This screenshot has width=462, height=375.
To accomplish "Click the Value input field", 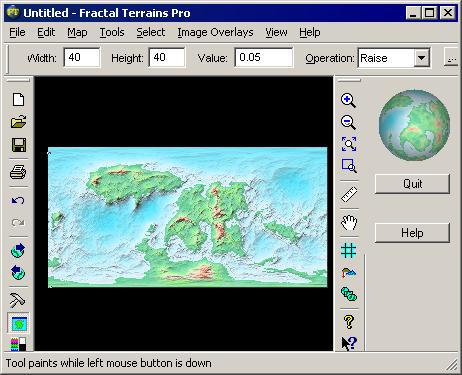I will pyautogui.click(x=264, y=58).
